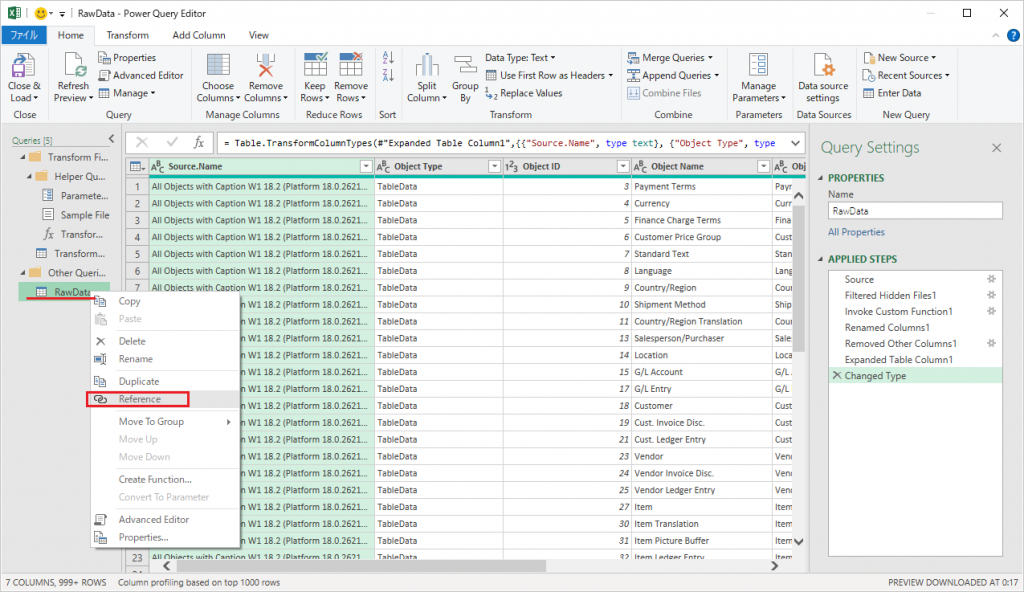Switch to the Add Column ribbon tab
This screenshot has width=1024, height=592.
click(x=199, y=35)
